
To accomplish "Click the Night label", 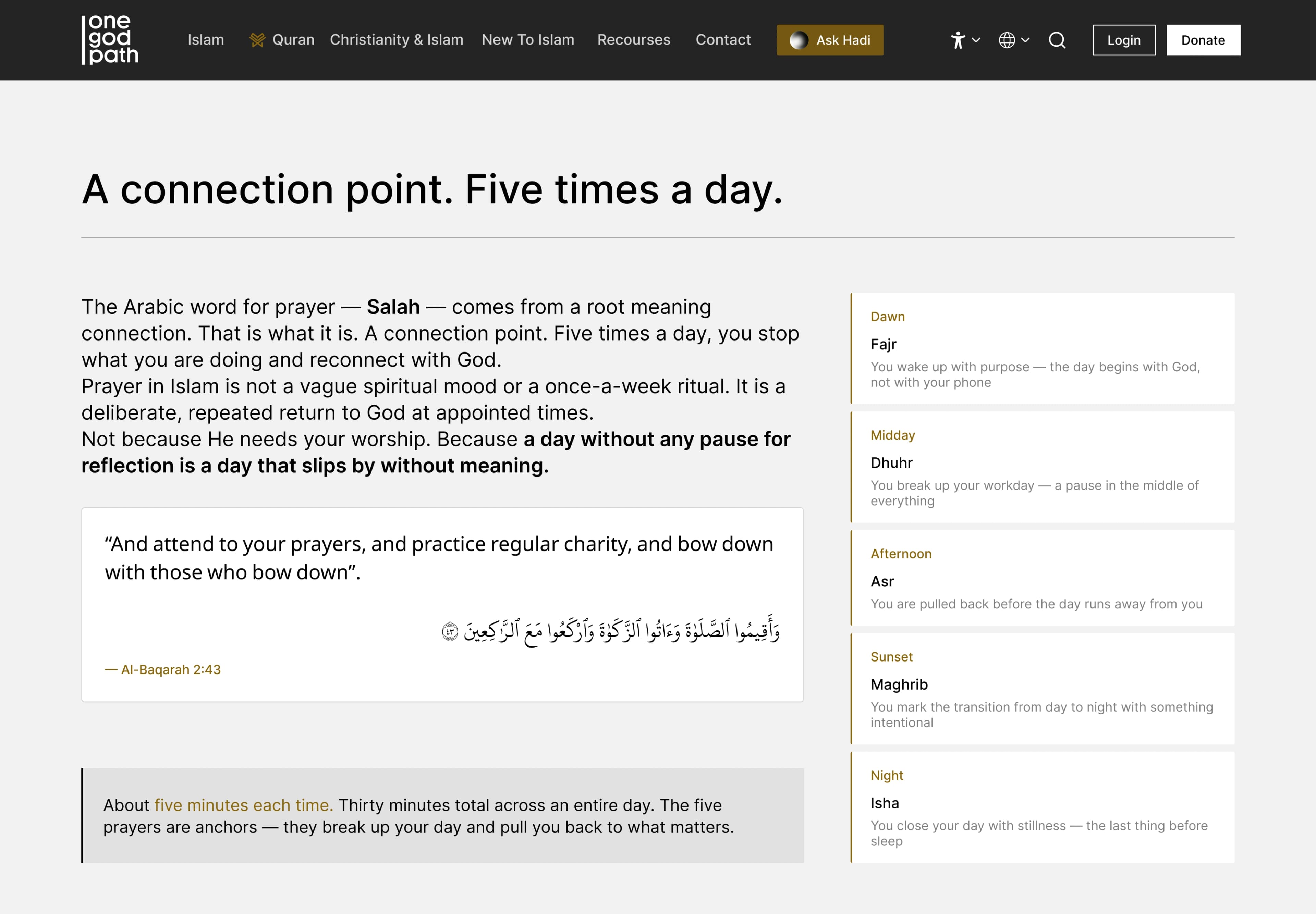I will coord(887,775).
